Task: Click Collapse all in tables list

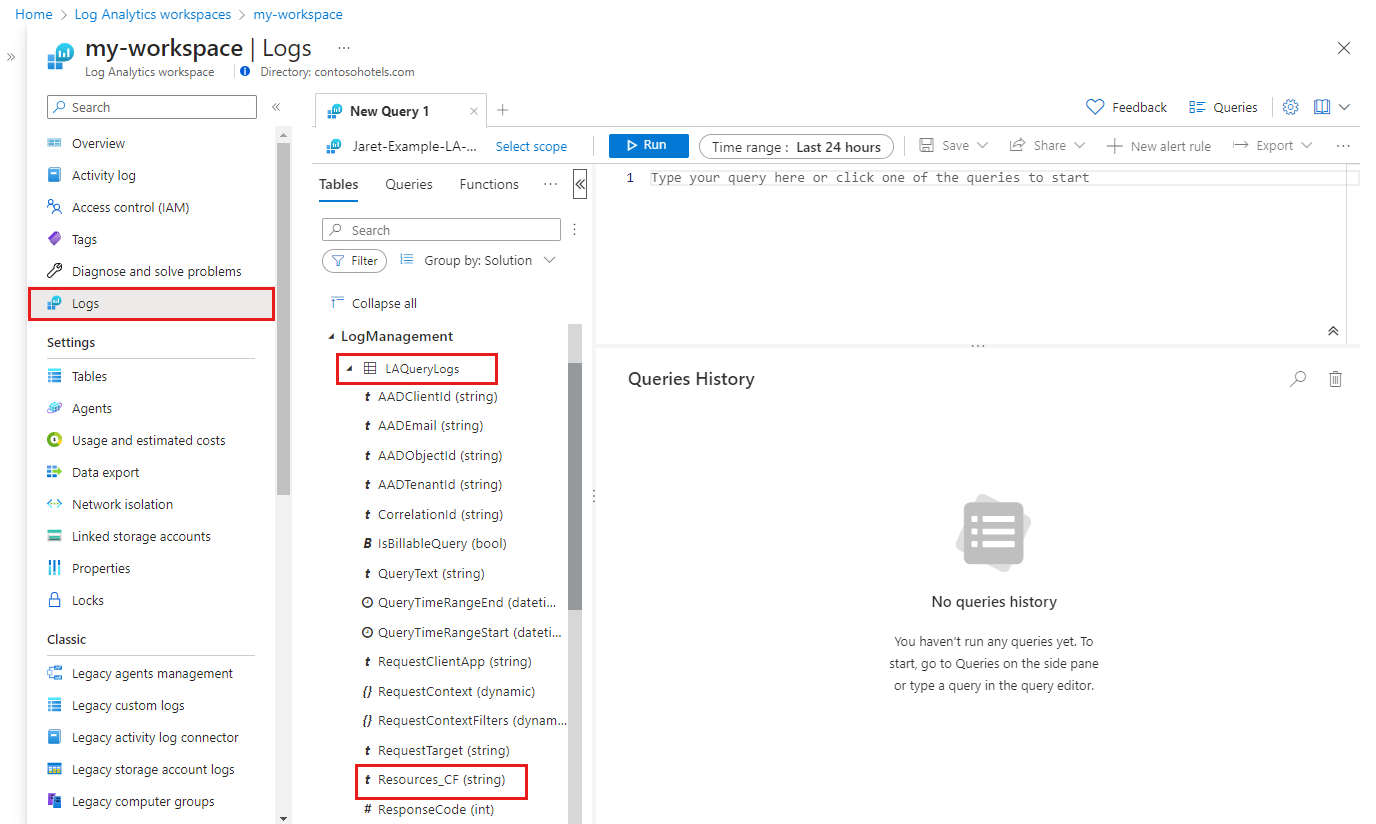Action: tap(374, 303)
